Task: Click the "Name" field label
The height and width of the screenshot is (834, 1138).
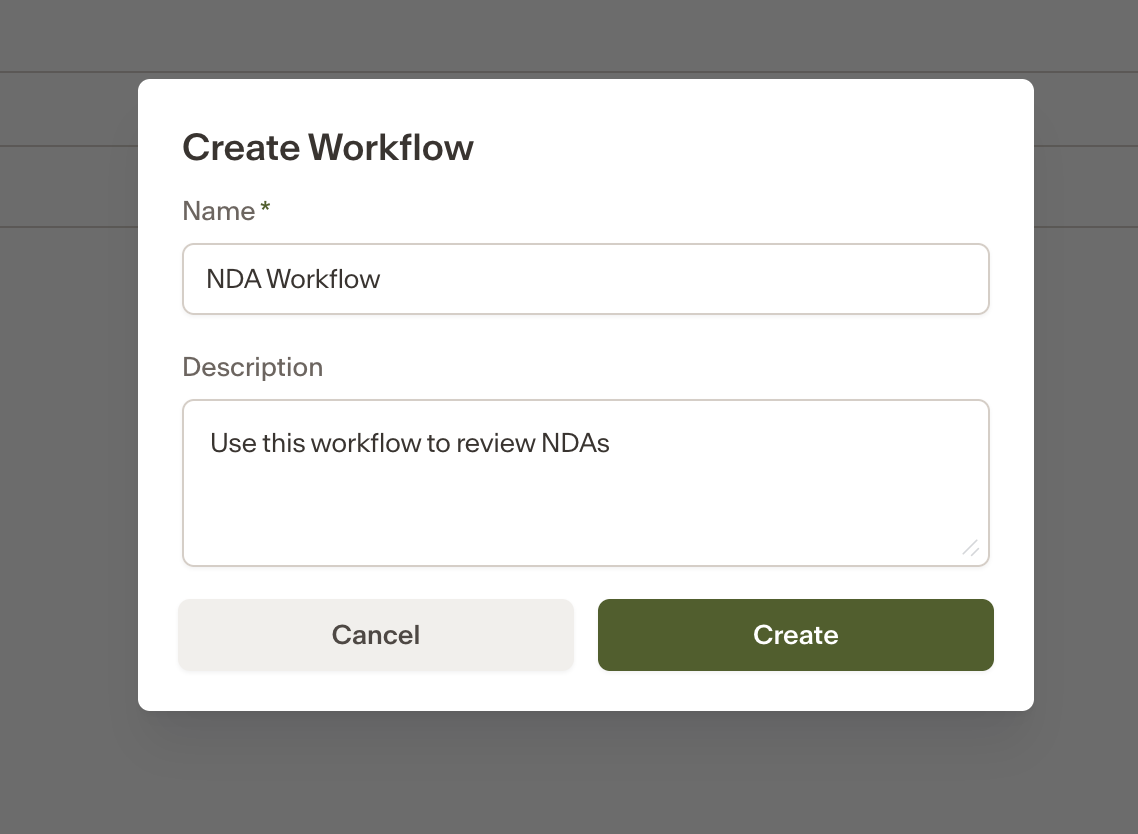Action: coord(218,210)
